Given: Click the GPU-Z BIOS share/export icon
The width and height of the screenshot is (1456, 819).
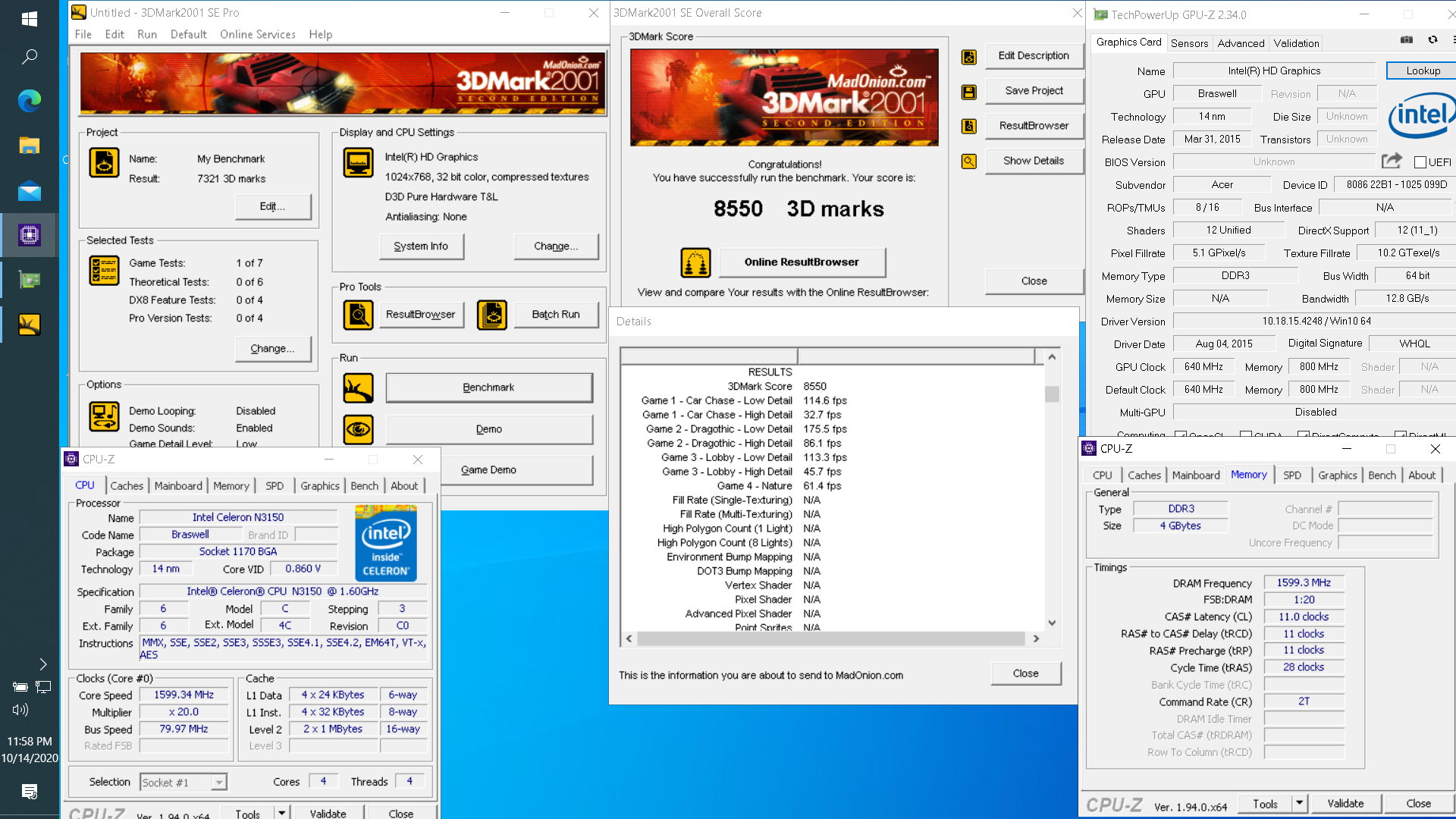Looking at the screenshot, I should pos(1392,161).
